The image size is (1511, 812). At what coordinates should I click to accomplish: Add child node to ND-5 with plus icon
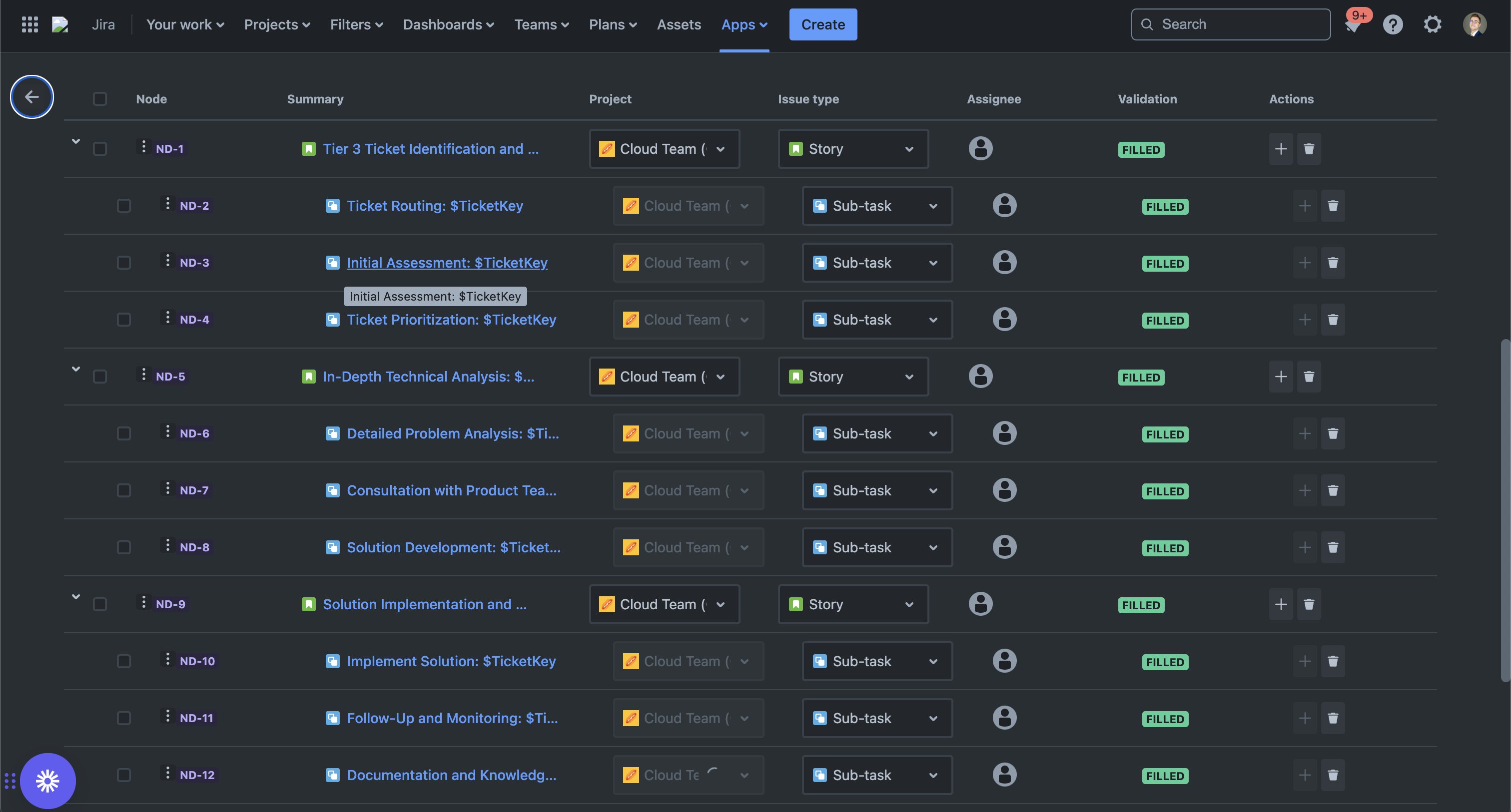click(x=1281, y=377)
